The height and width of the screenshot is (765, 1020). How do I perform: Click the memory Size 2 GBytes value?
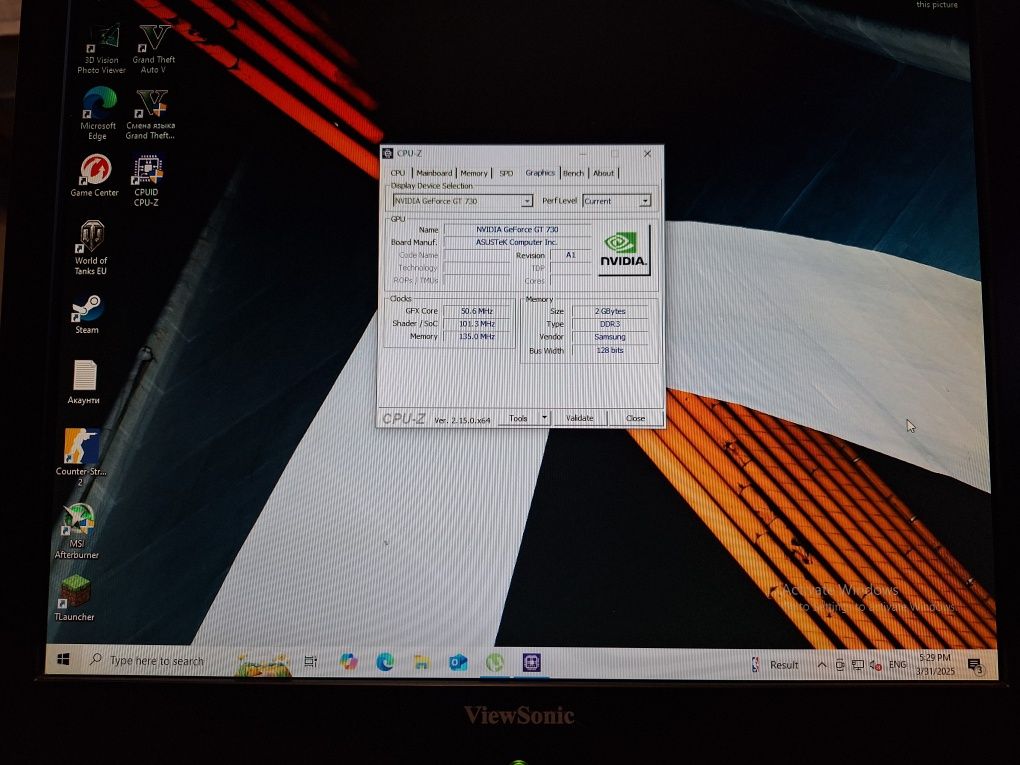tap(610, 312)
